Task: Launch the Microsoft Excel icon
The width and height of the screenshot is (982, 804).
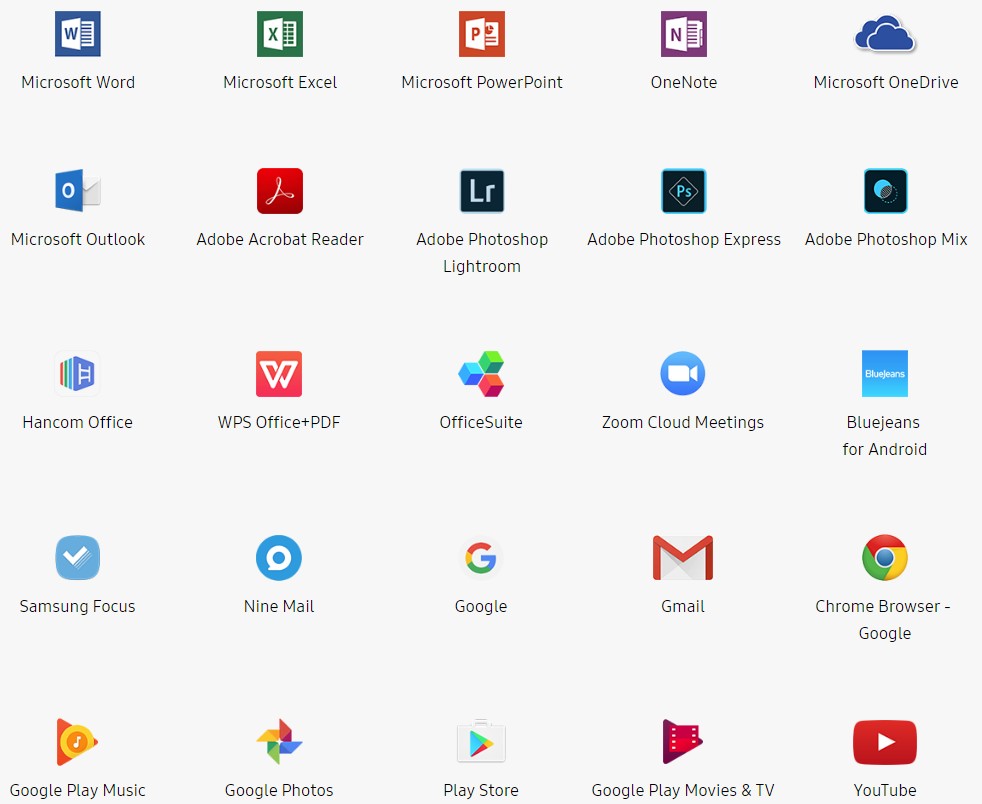Action: coord(280,34)
